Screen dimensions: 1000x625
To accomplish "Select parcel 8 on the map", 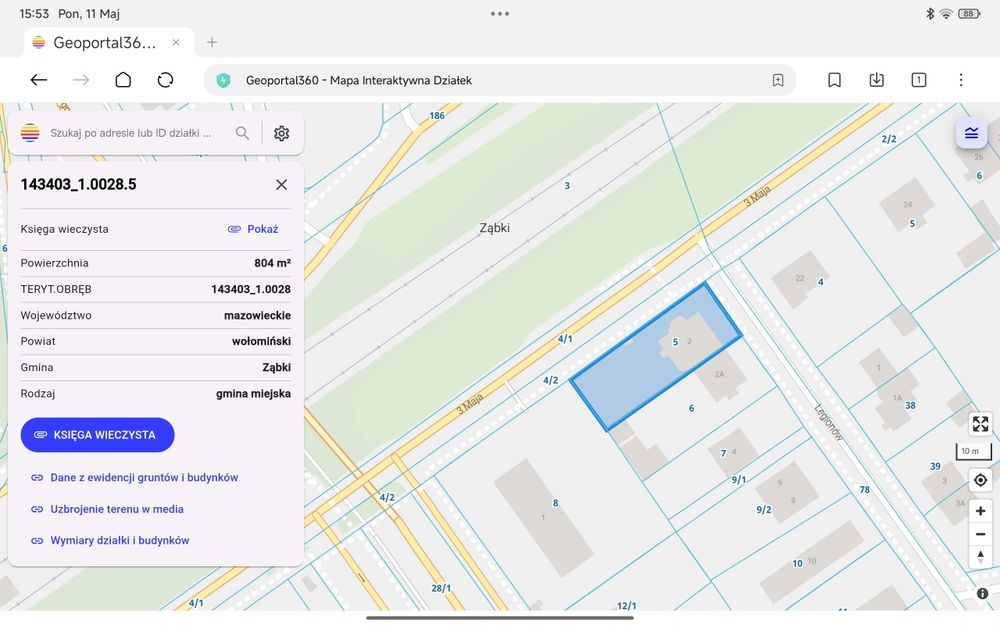I will [x=555, y=503].
